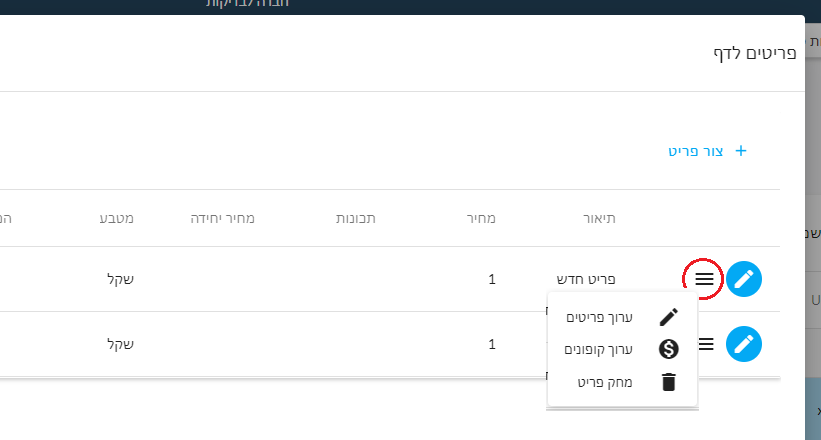This screenshot has height=440, width=821.
Task: Click the מטבע column header
Action: click(117, 218)
